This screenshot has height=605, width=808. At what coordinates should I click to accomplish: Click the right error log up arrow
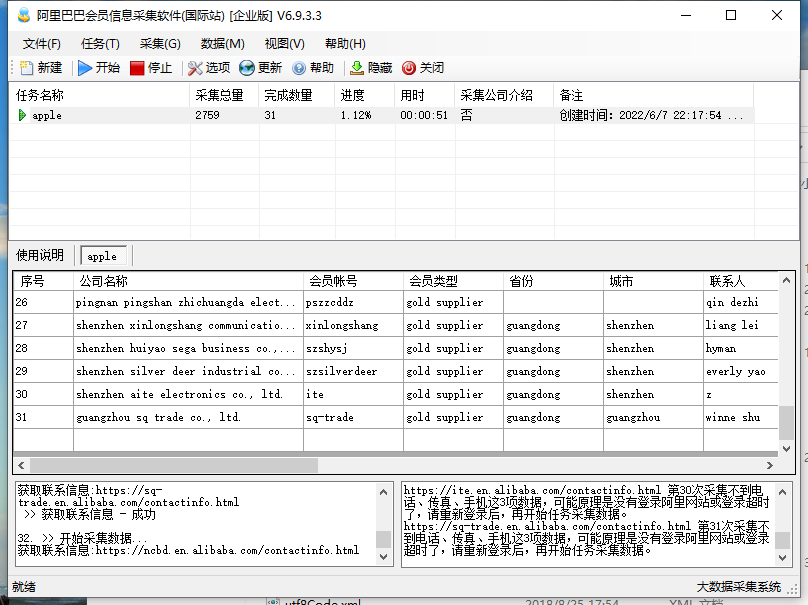tap(782, 492)
